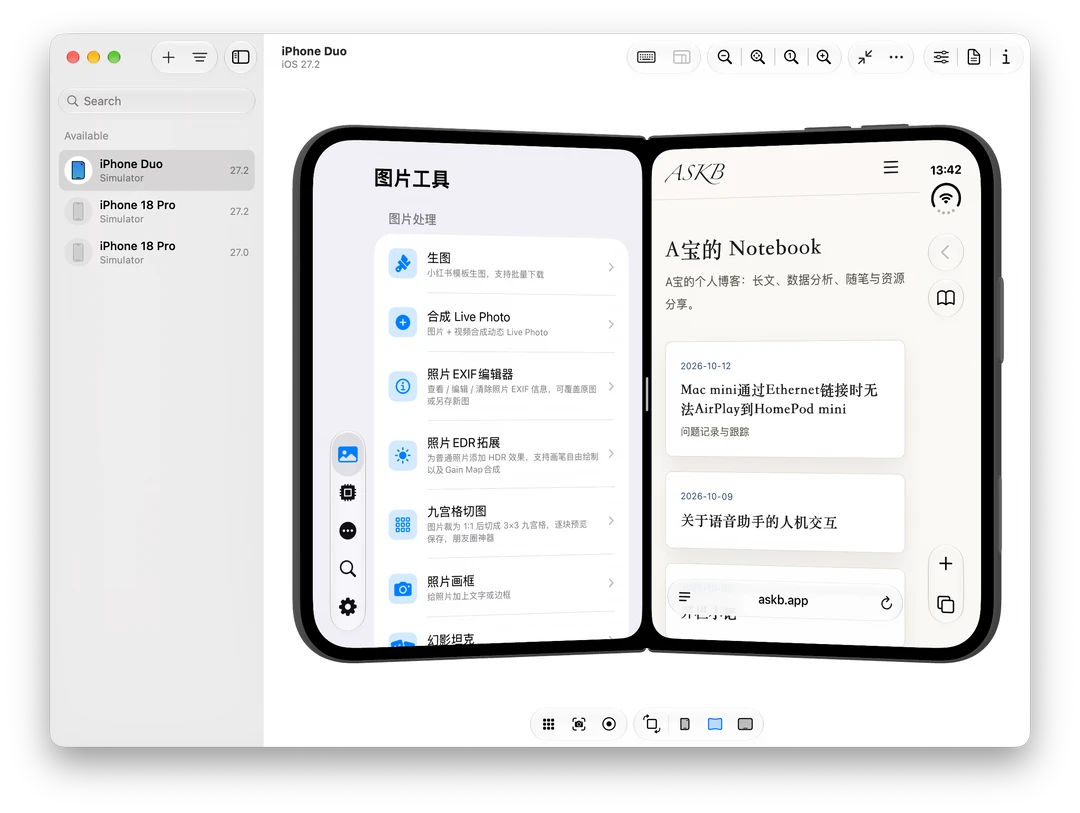
Task: Open the page menu icon in address bar
Action: click(685, 597)
